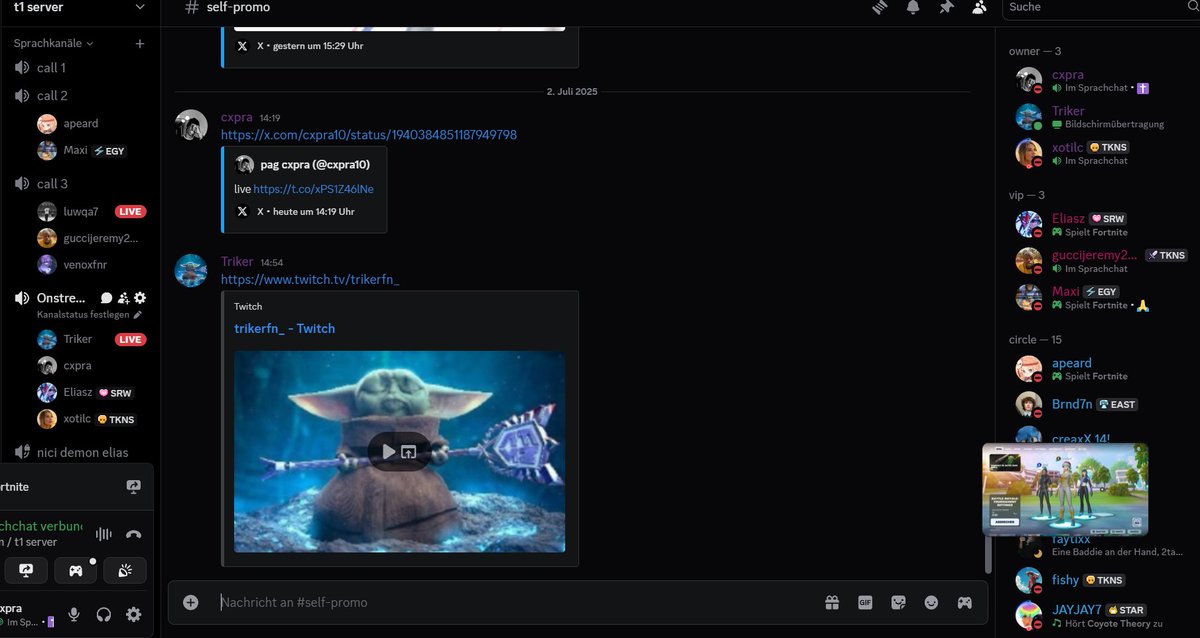The width and height of the screenshot is (1200, 638).
Task: Open the soundboard button
Action: (125, 570)
